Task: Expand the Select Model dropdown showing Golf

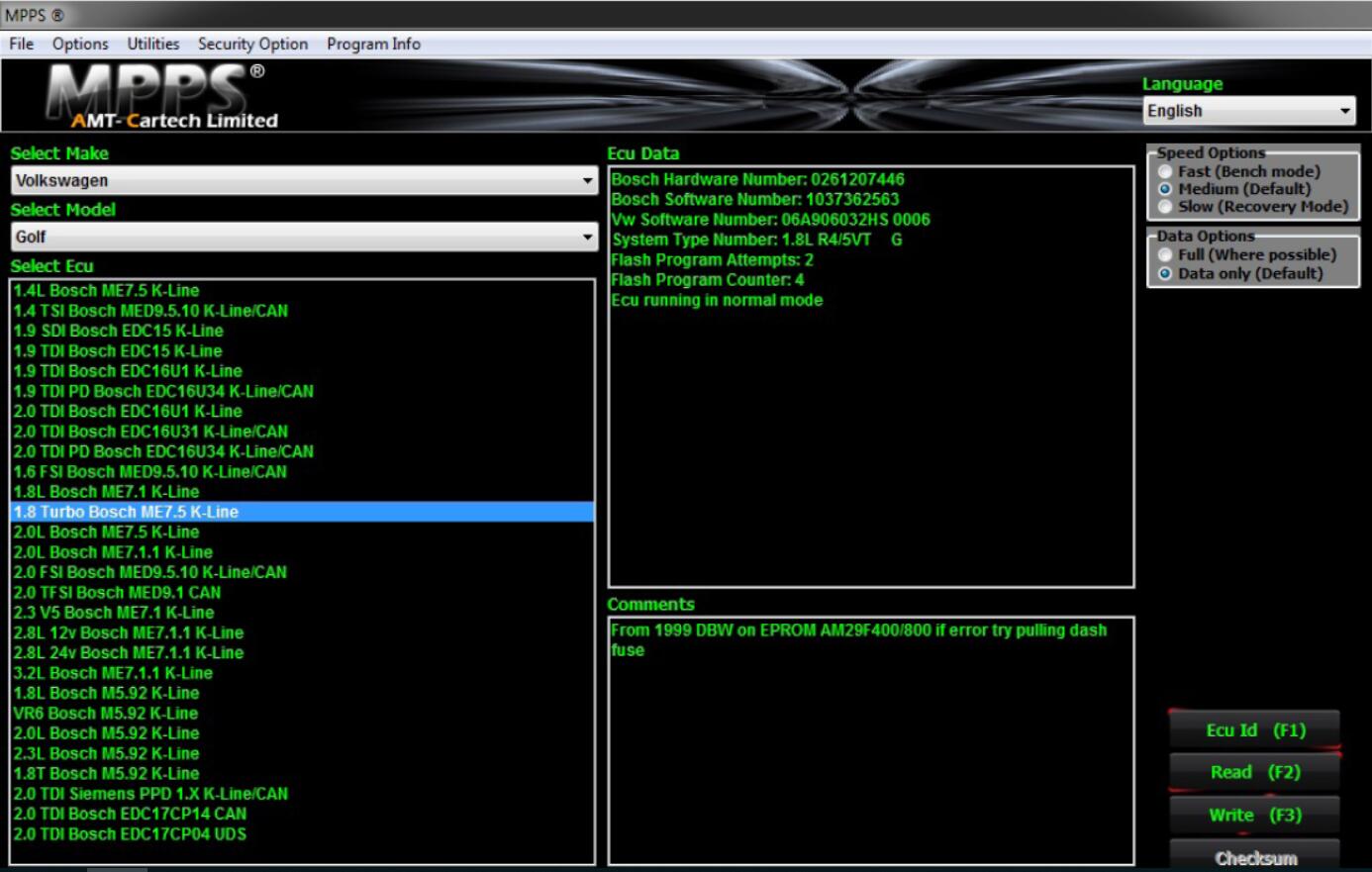Action: tap(304, 237)
